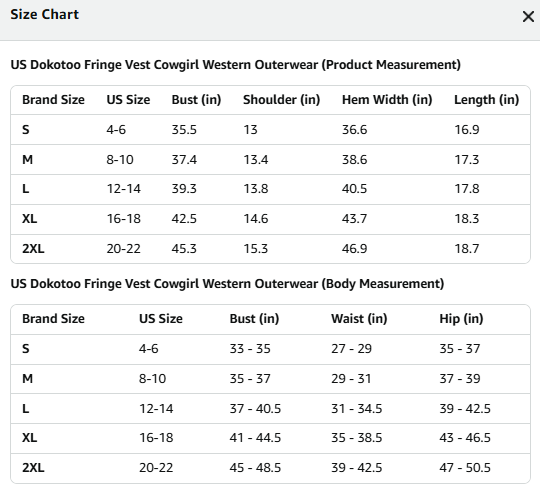
Task: Click the Product Measurement table heading
Action: pos(236,65)
